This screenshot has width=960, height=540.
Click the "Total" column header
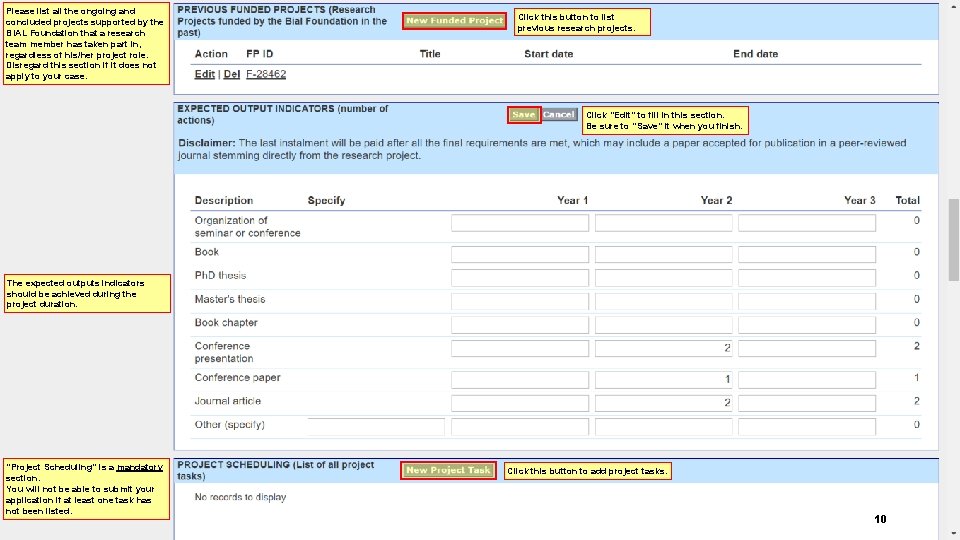[x=907, y=200]
